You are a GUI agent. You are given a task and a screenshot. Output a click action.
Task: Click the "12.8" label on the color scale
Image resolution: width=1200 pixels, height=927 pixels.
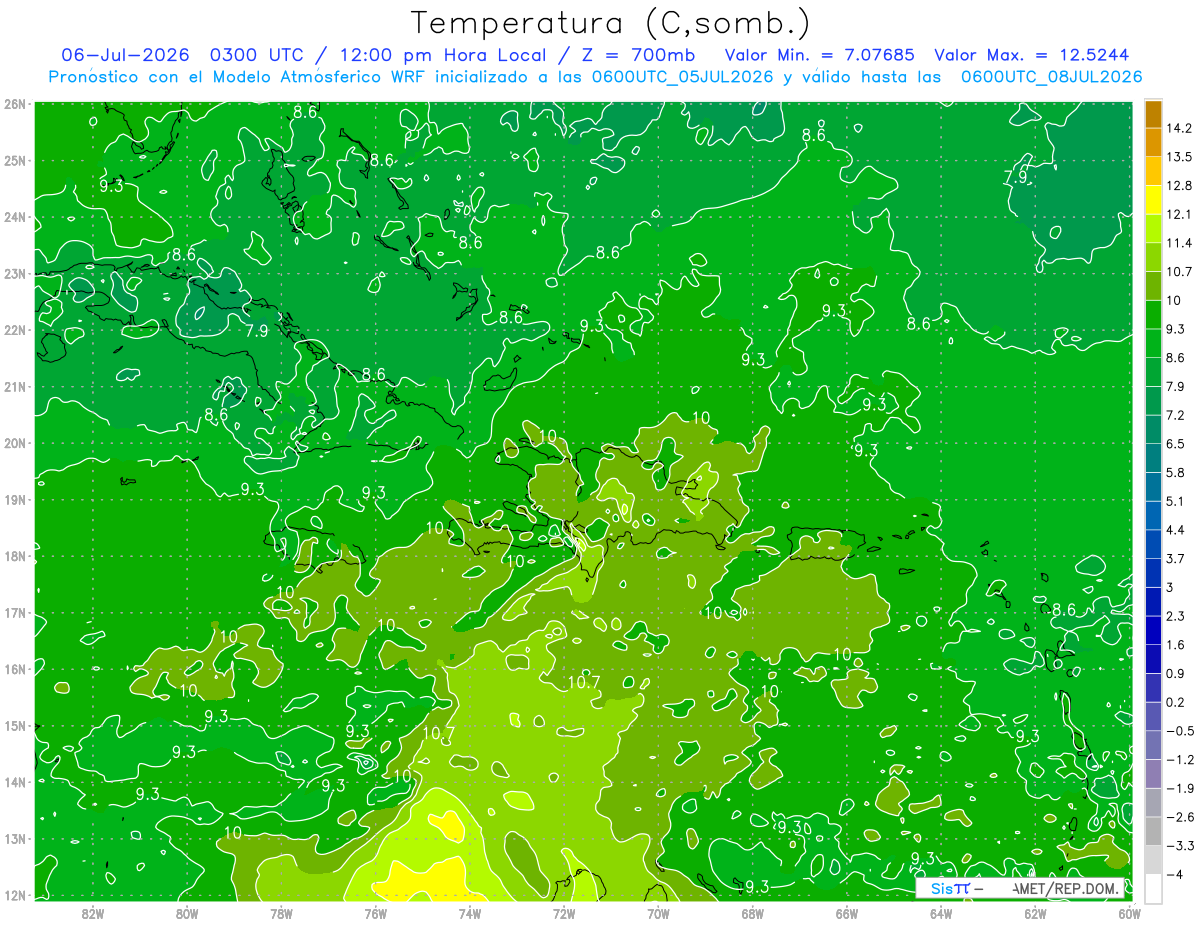click(1179, 186)
